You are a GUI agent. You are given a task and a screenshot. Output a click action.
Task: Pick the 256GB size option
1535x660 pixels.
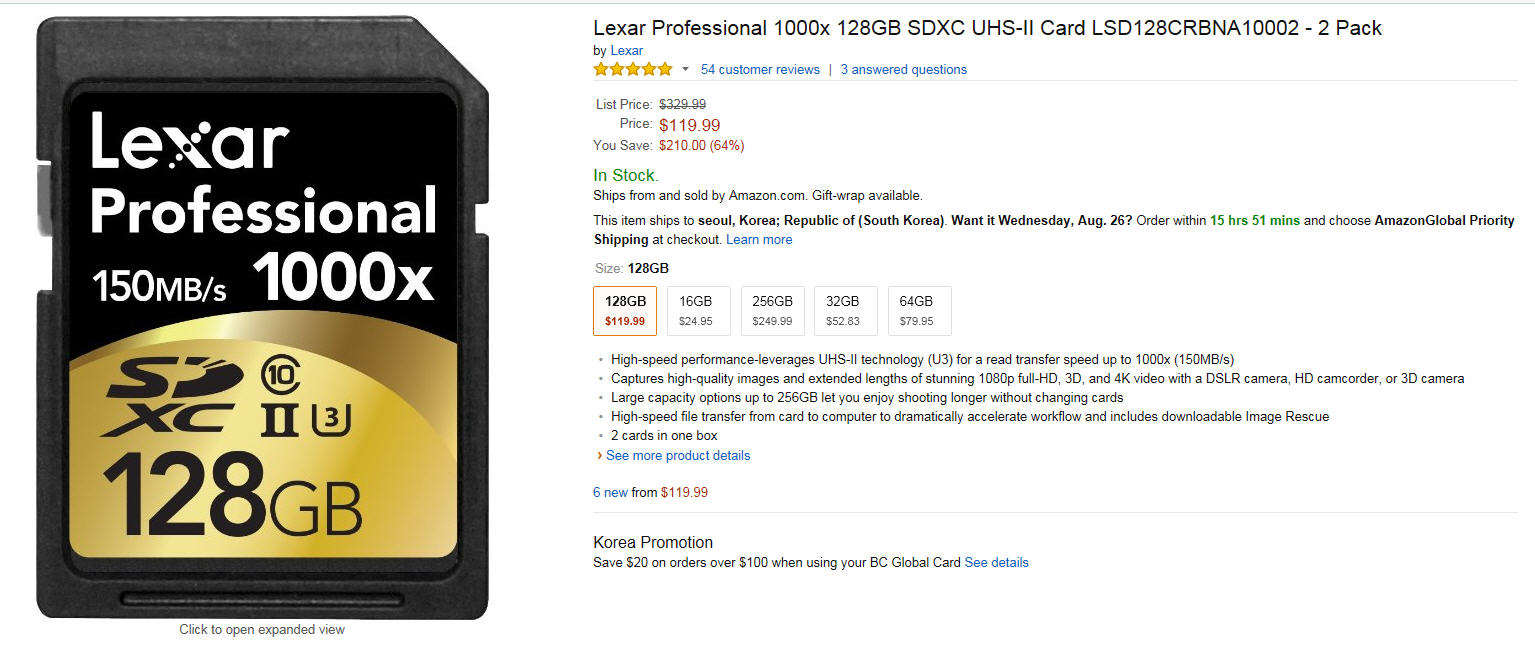click(x=772, y=310)
